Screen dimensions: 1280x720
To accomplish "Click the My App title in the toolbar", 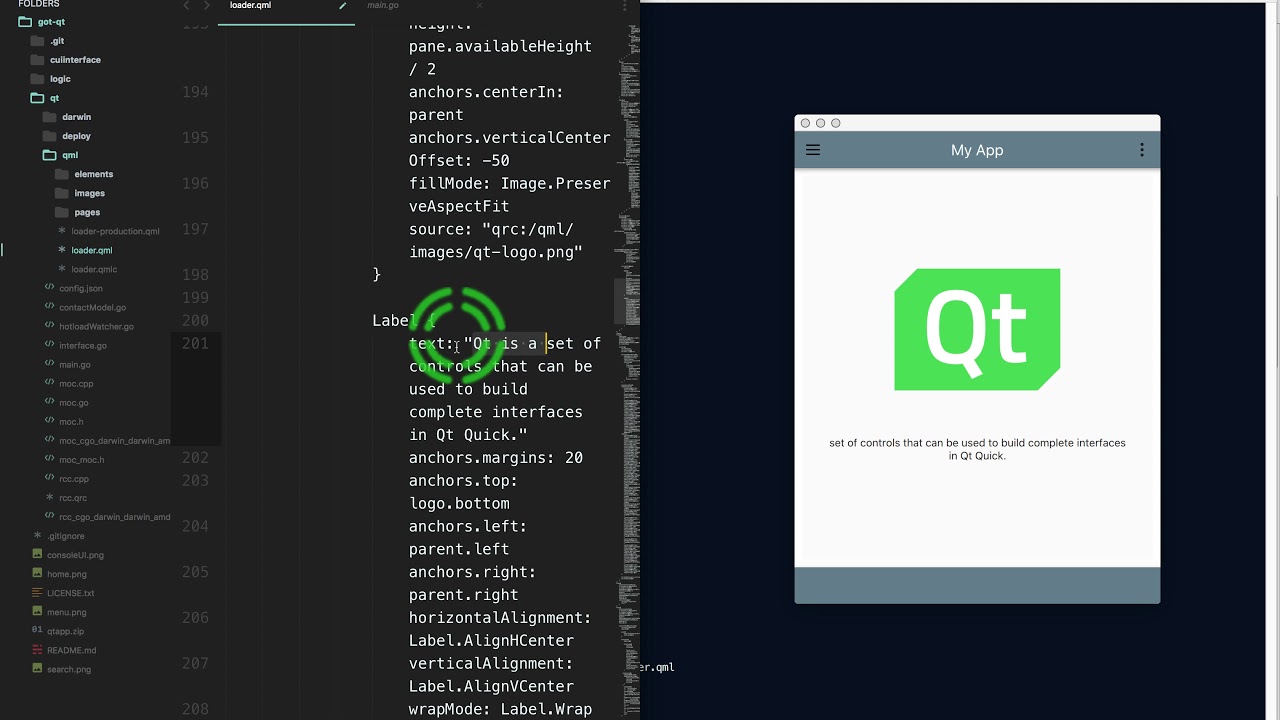I will [x=977, y=150].
